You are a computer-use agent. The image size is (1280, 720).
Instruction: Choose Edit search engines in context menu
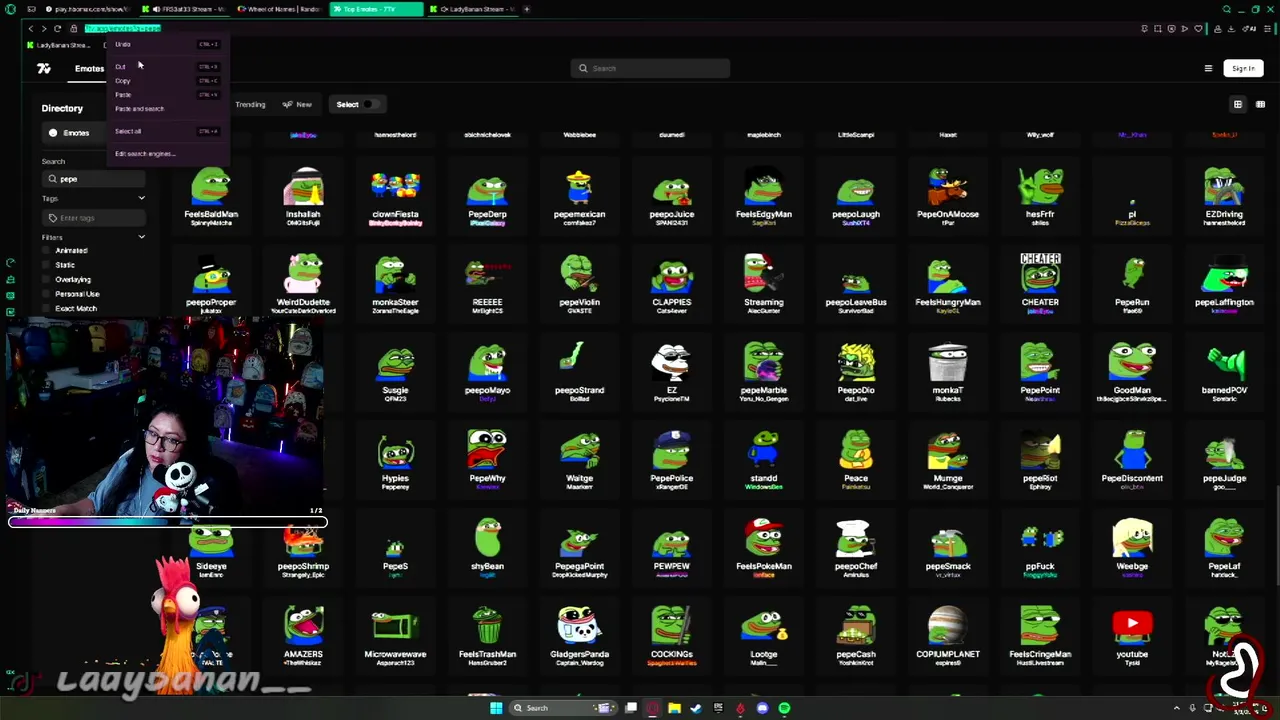168,154
